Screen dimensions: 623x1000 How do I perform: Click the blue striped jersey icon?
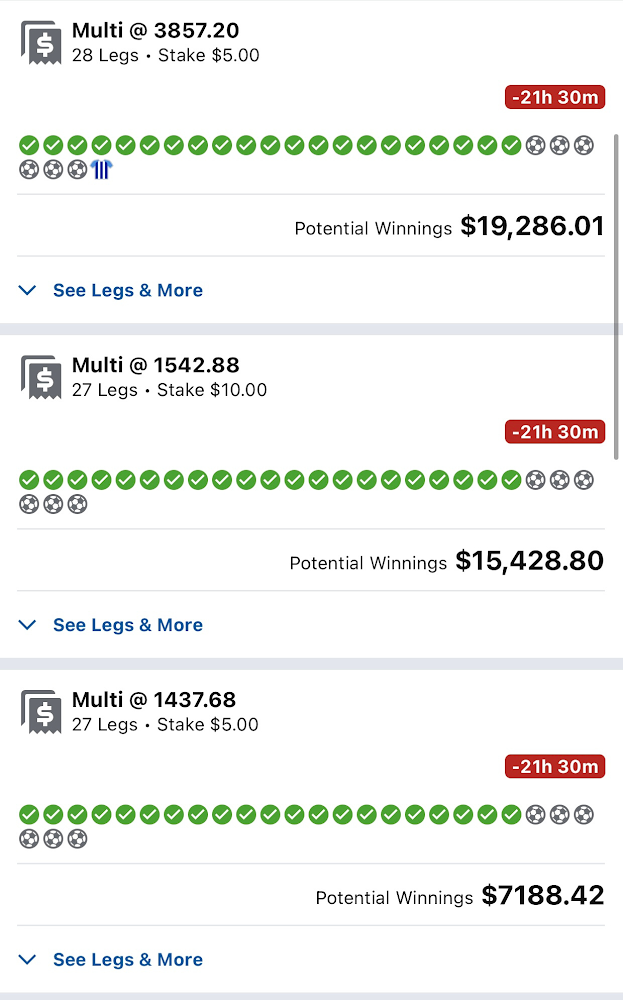[x=101, y=170]
